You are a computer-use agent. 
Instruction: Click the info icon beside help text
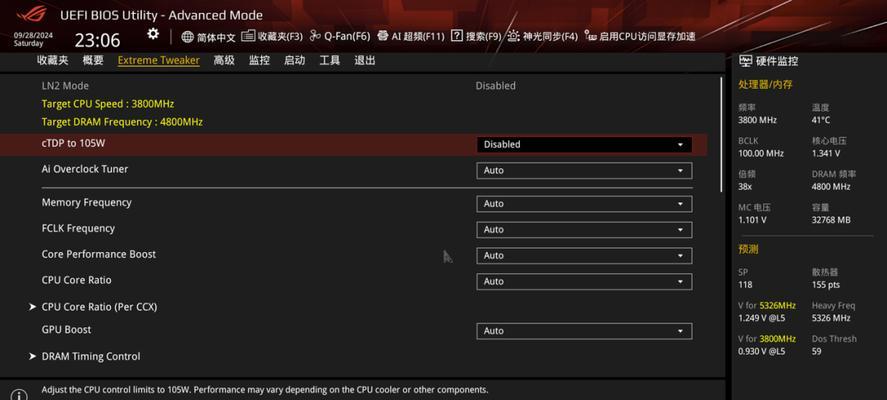point(19,395)
